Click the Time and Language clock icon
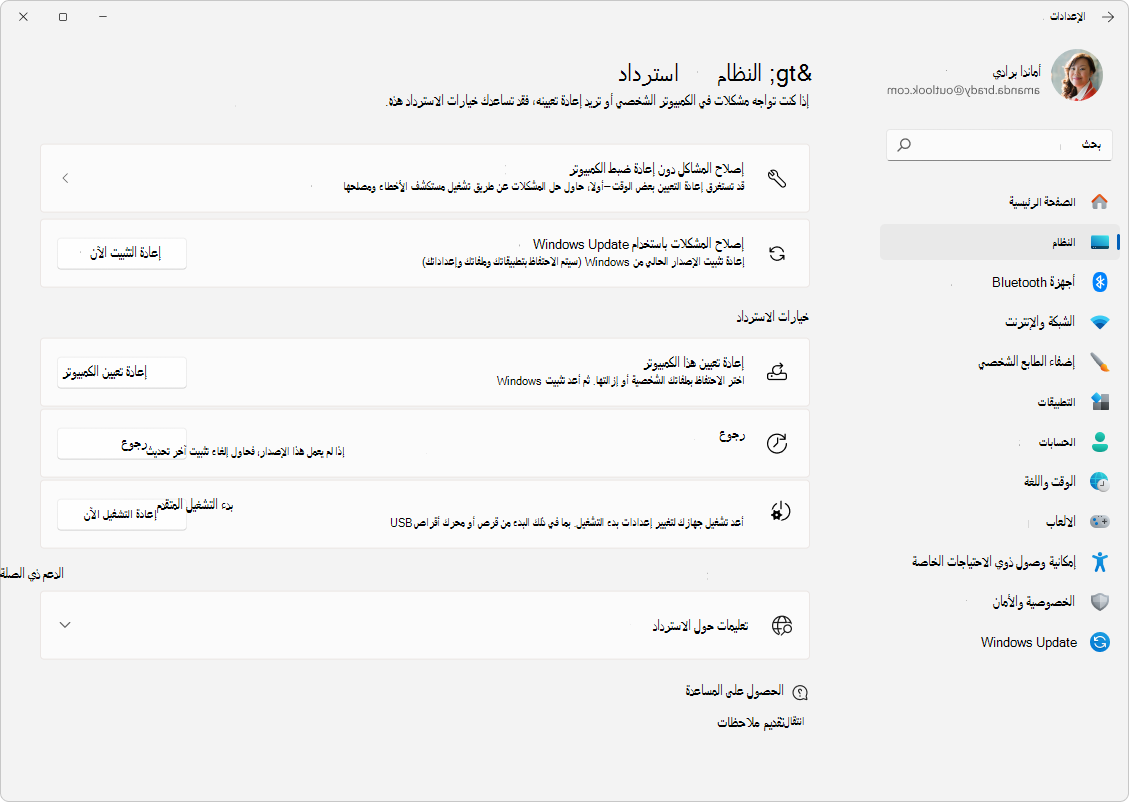 point(1100,482)
